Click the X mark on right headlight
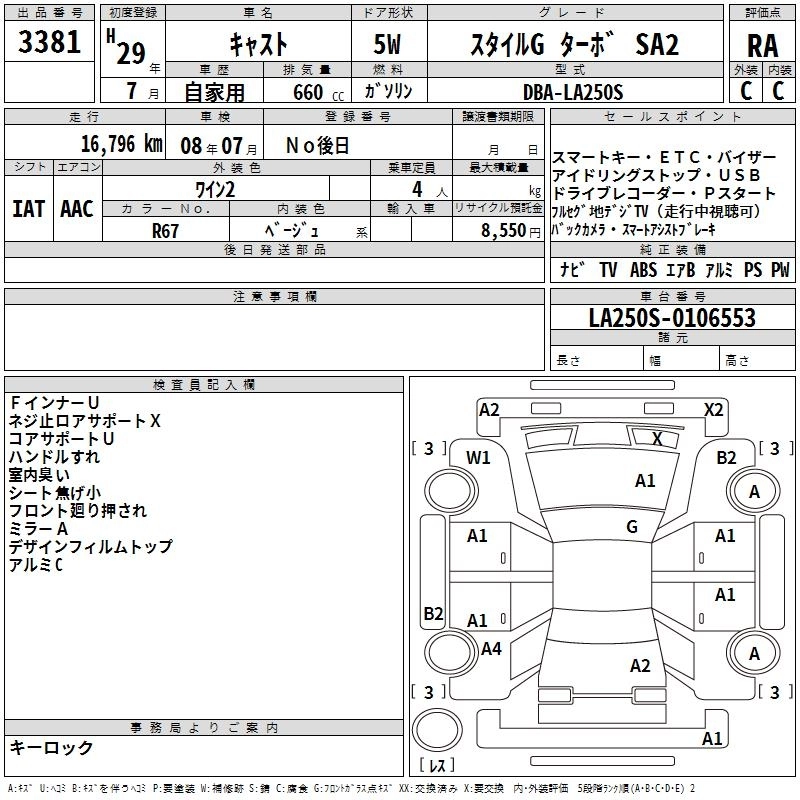Viewport: 800px width, 800px height. pyautogui.click(x=657, y=439)
